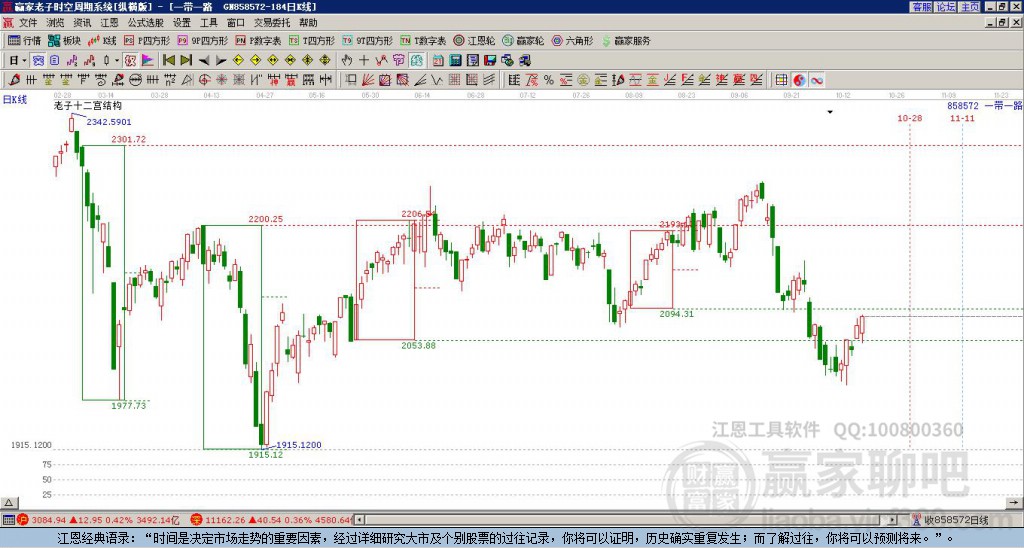This screenshot has height=548, width=1024.
Task: Select the crosshair cursor tool
Action: point(364,61)
